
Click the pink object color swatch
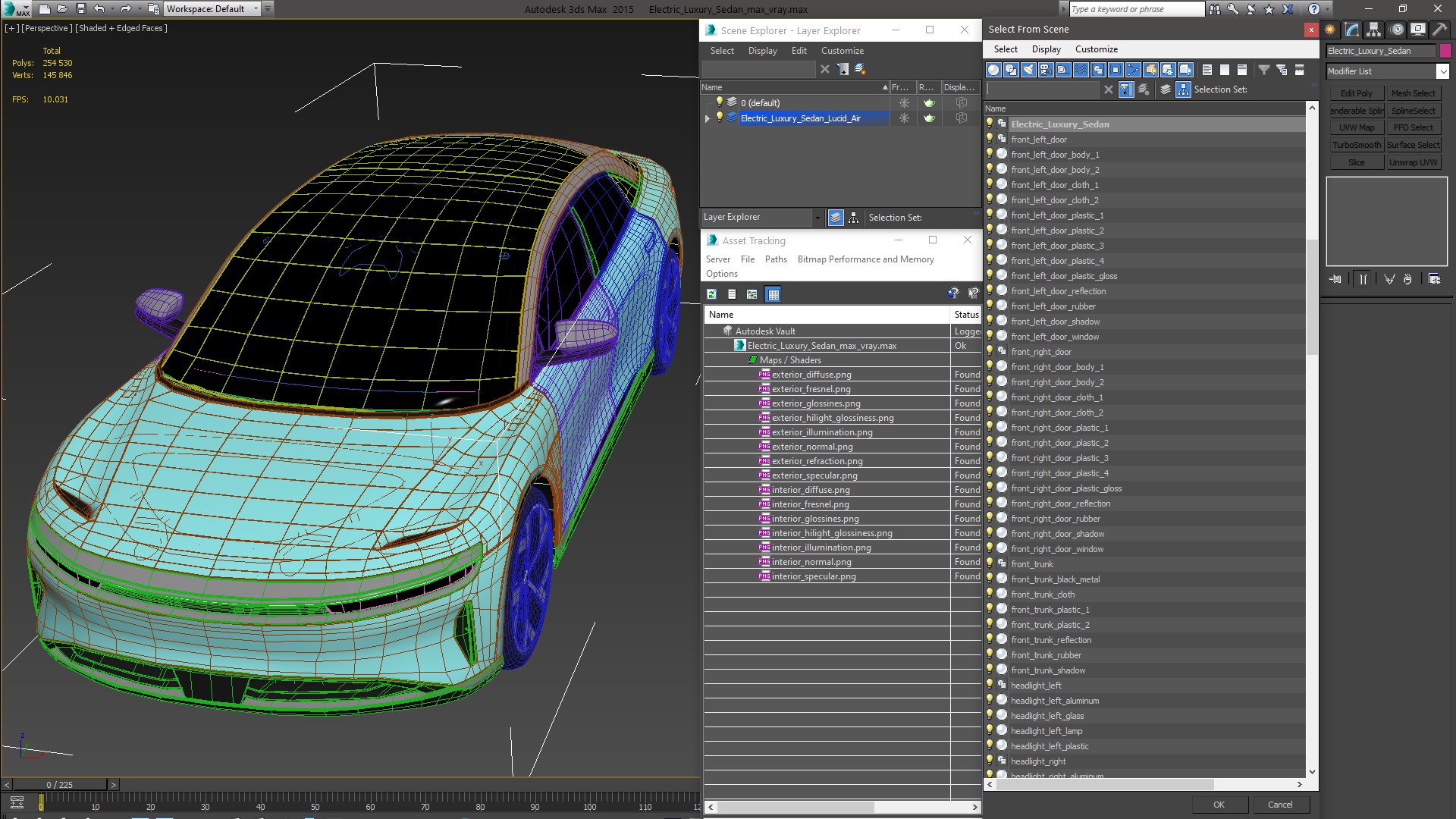pyautogui.click(x=1445, y=51)
